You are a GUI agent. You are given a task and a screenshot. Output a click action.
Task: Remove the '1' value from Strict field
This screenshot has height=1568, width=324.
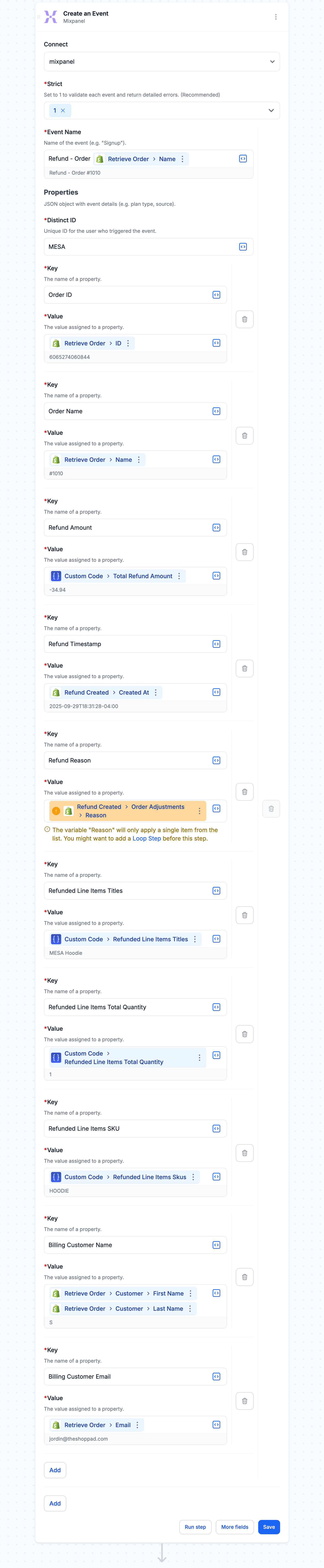63,111
